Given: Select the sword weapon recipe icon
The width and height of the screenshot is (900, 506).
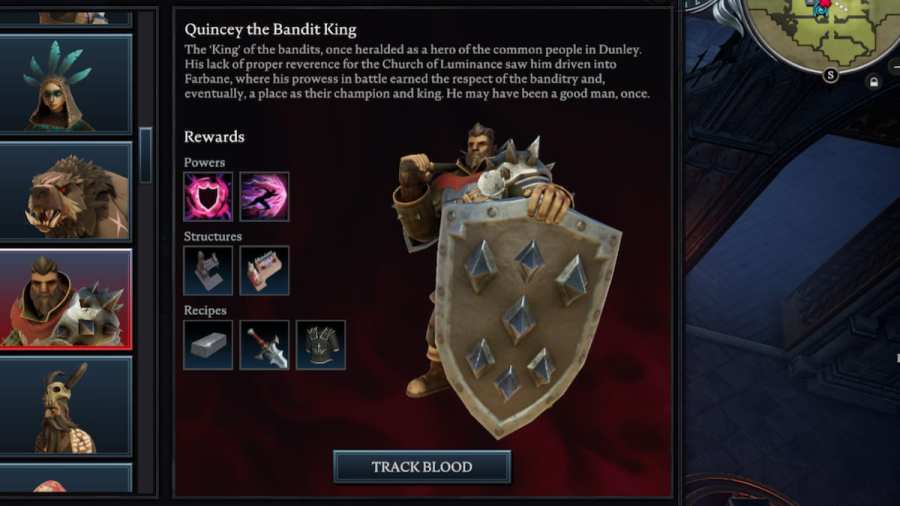Looking at the screenshot, I should 264,345.
